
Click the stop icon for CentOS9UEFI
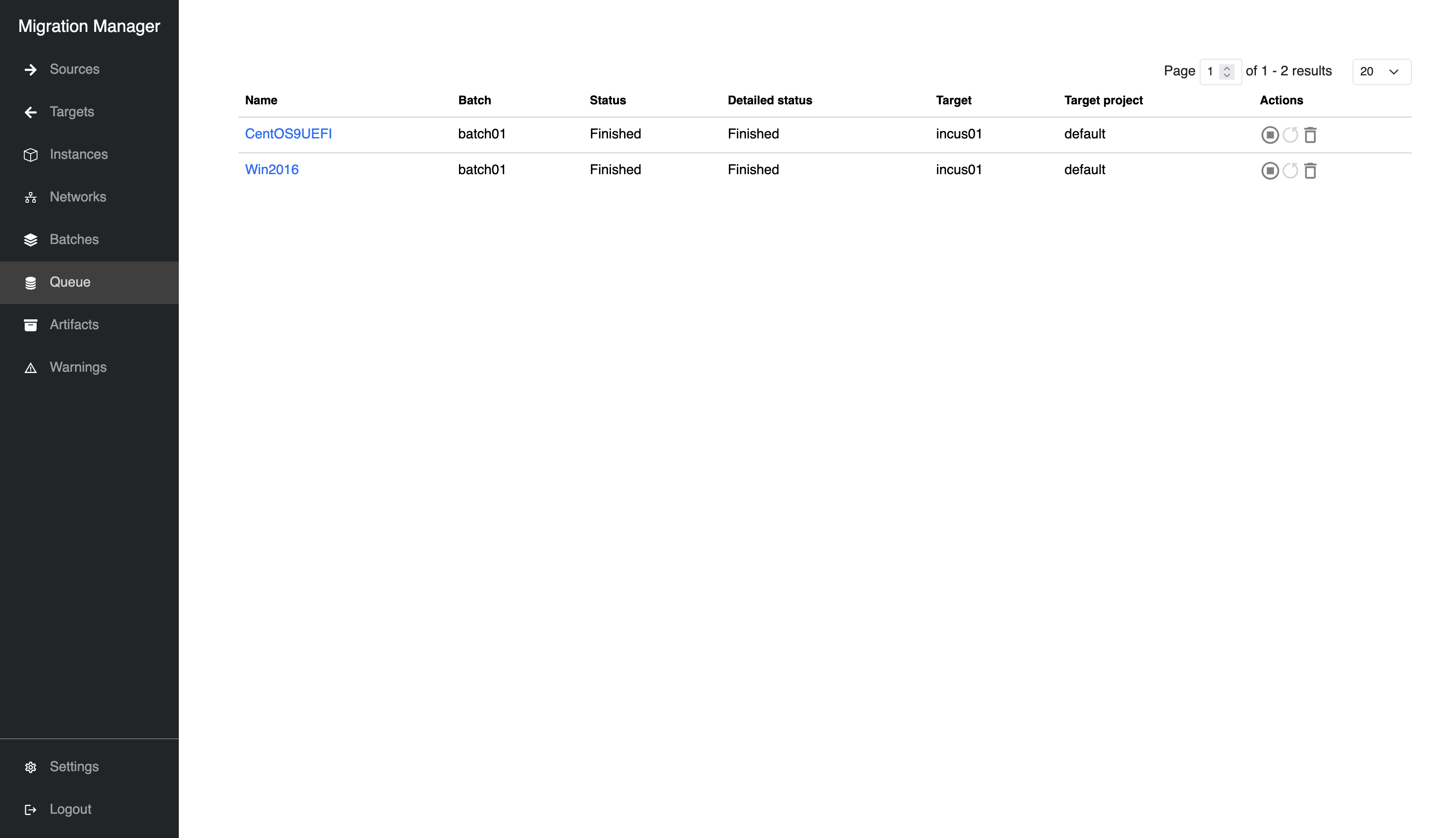pyautogui.click(x=1270, y=135)
